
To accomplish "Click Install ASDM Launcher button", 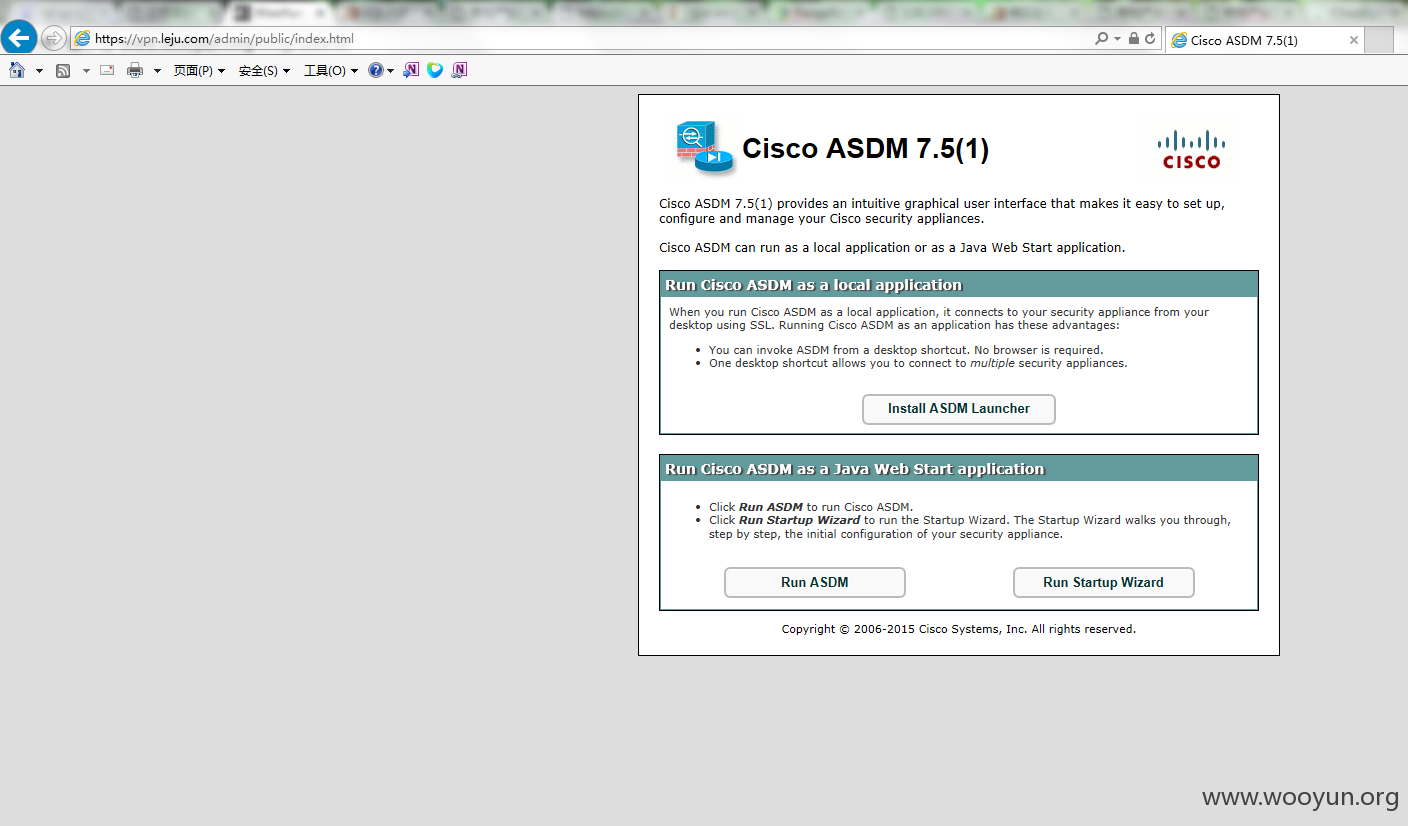I will point(959,409).
